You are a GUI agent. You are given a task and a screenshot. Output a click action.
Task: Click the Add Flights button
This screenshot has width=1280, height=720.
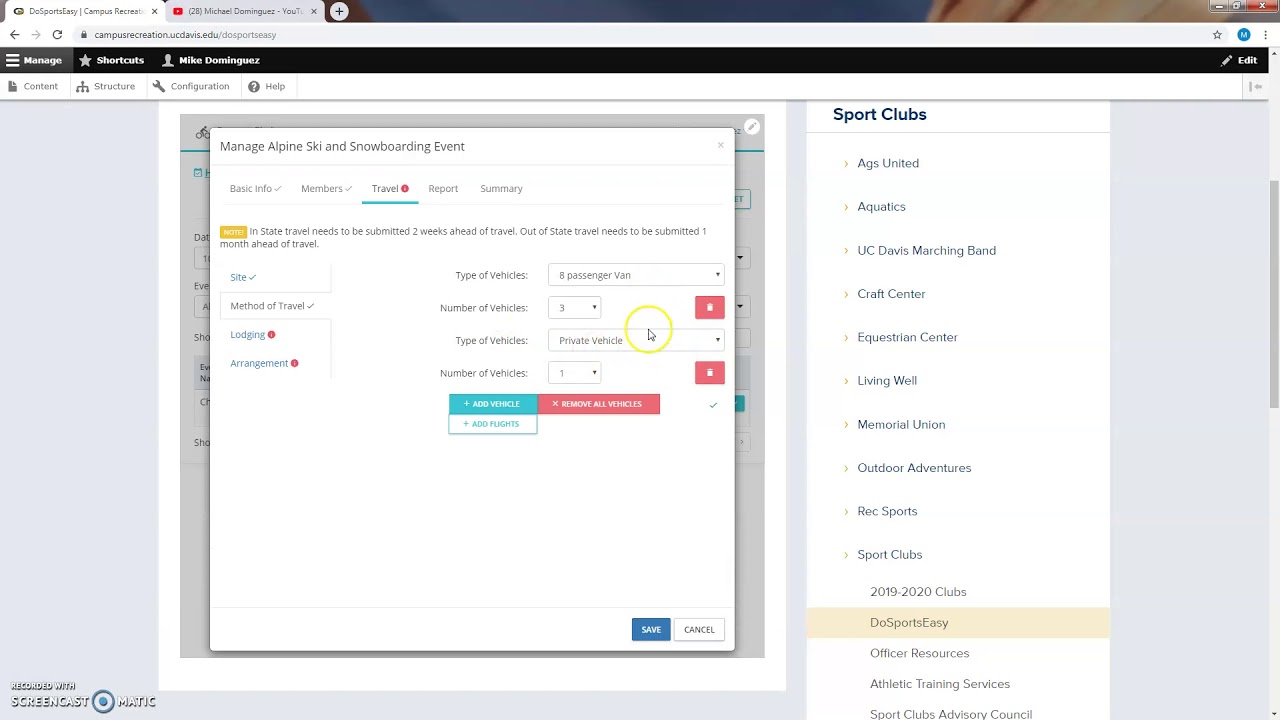[x=493, y=424]
